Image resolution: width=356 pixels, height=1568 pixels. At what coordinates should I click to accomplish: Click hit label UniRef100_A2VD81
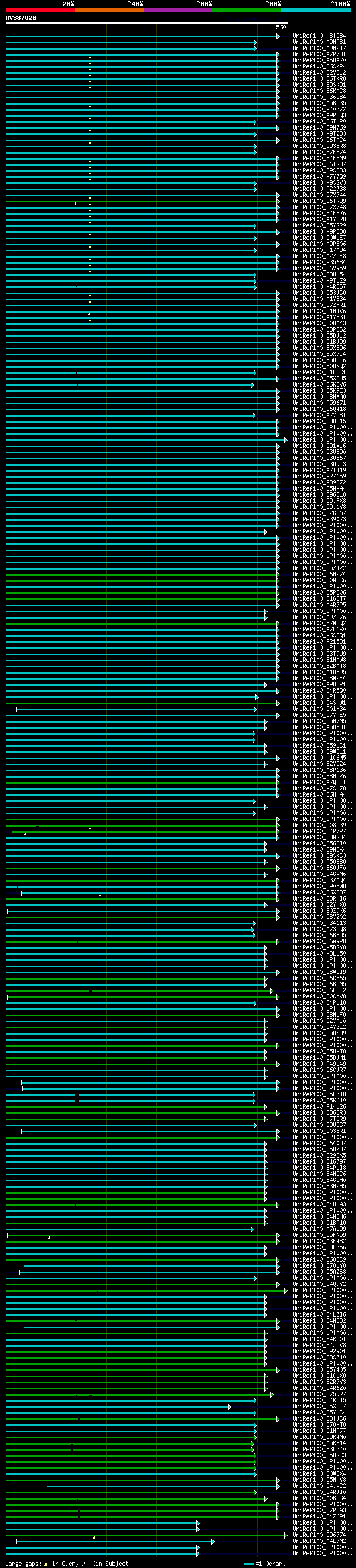pos(319,415)
